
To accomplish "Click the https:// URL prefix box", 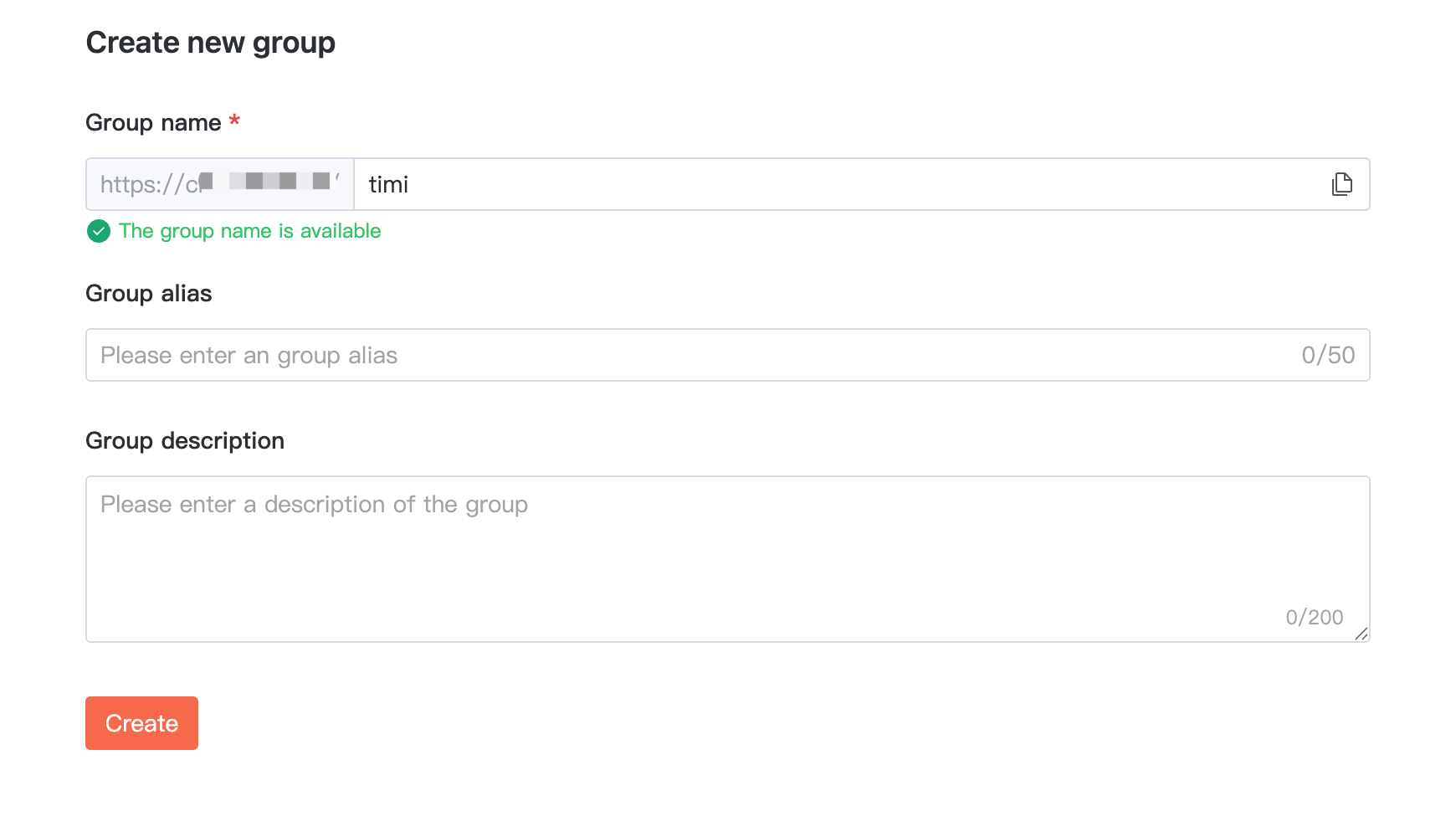I will (x=220, y=184).
